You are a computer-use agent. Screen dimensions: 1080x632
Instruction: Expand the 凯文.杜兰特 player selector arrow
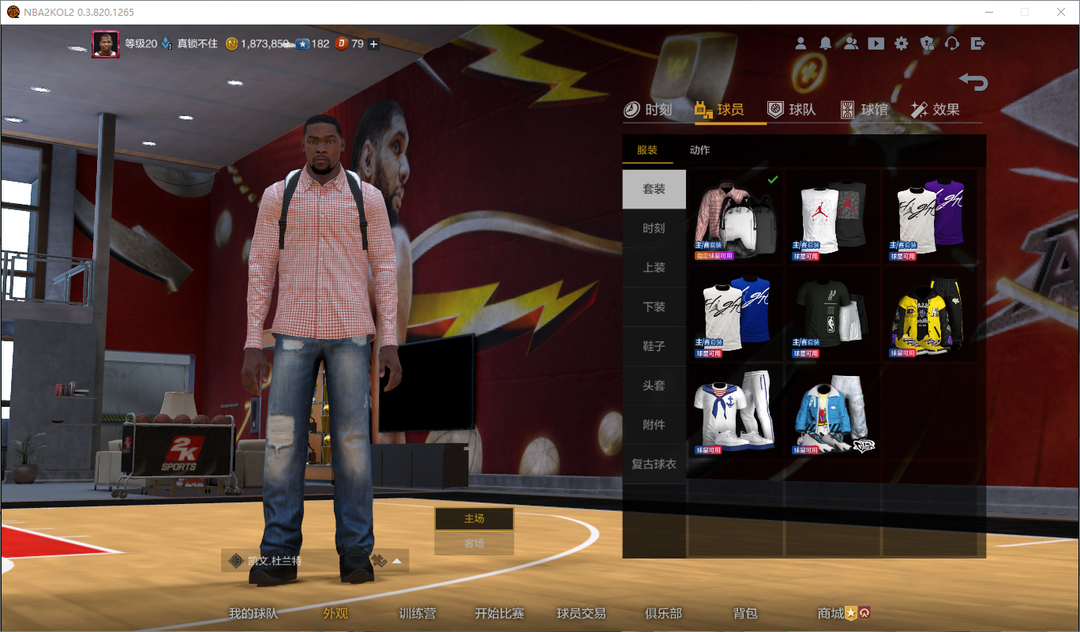[397, 561]
